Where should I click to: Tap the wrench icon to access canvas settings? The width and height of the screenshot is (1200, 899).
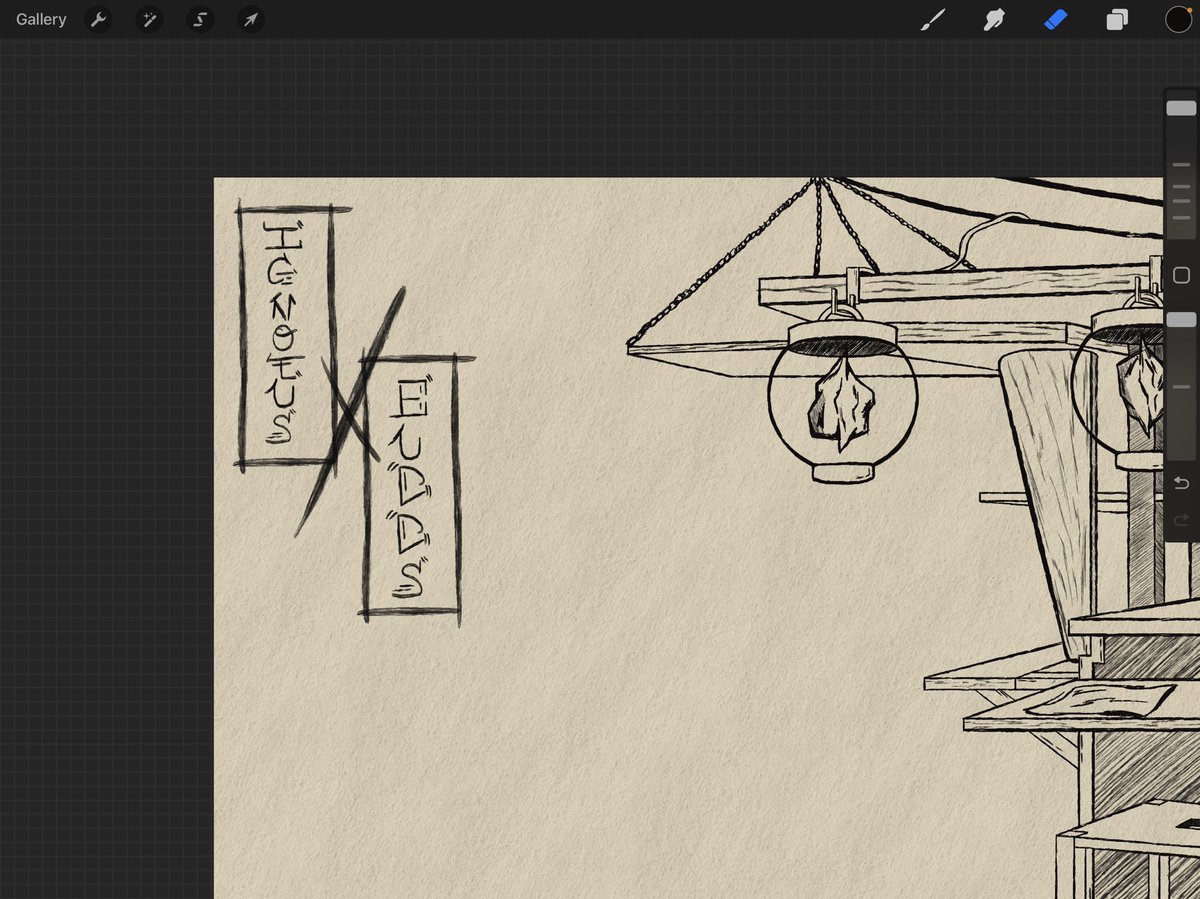click(98, 19)
